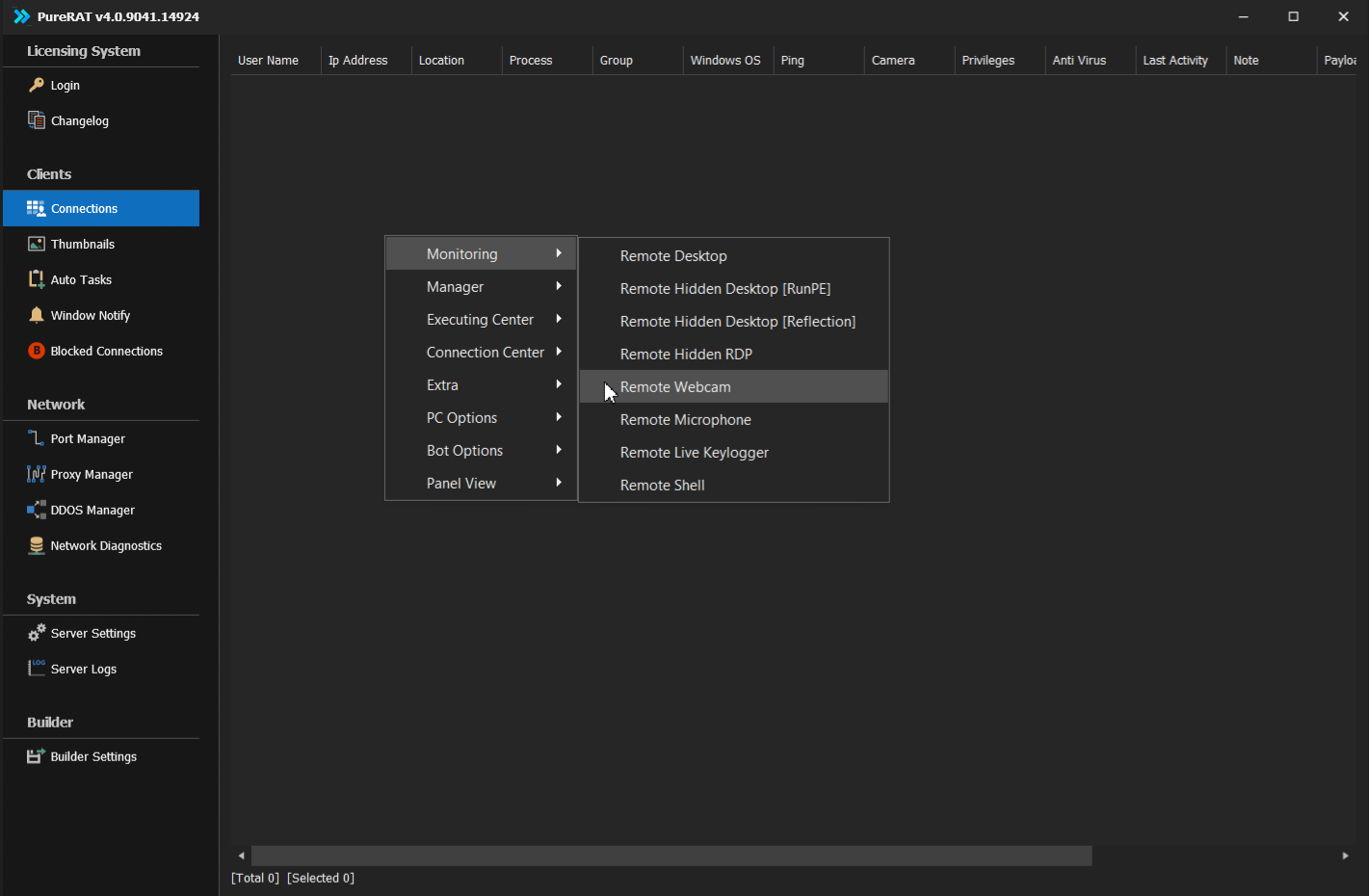Click the "[Selected 0]" status text
1369x896 pixels.
[321, 878]
